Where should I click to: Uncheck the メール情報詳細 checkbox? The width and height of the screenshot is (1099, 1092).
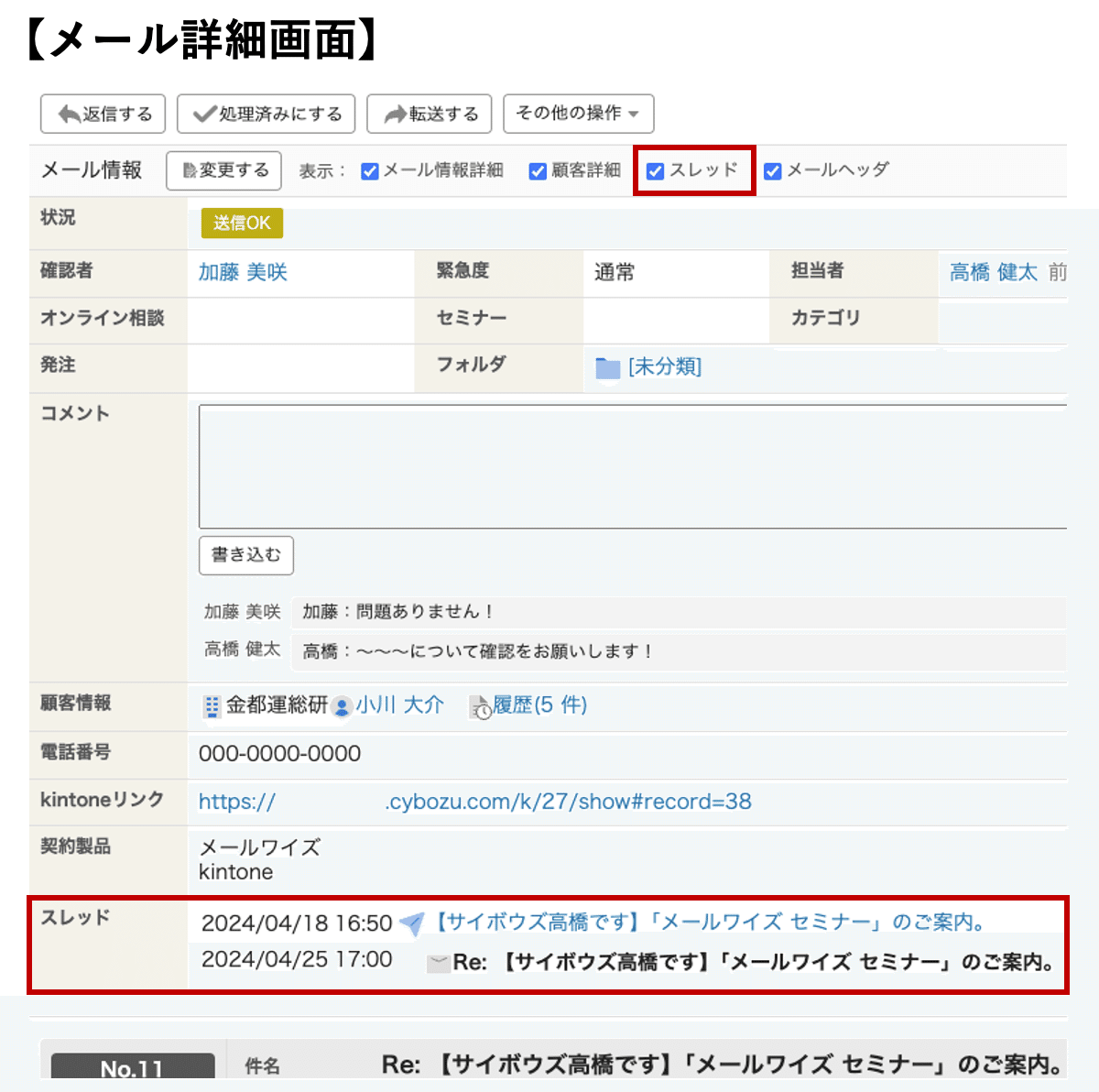(x=369, y=170)
